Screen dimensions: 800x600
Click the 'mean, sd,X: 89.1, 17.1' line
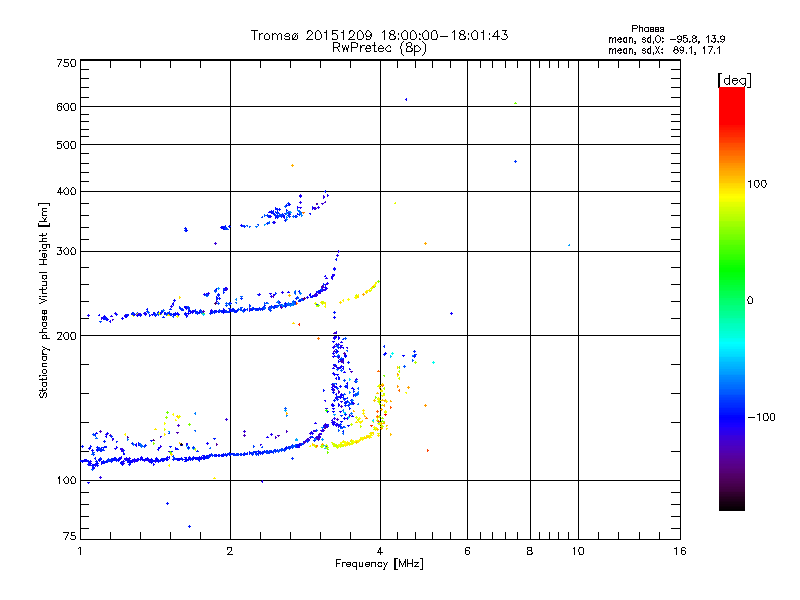pos(664,50)
